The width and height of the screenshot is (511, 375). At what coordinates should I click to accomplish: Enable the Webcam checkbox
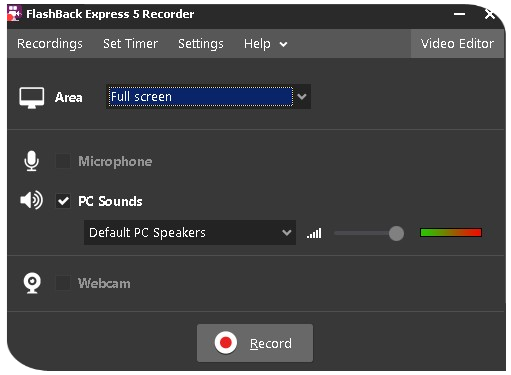[63, 283]
